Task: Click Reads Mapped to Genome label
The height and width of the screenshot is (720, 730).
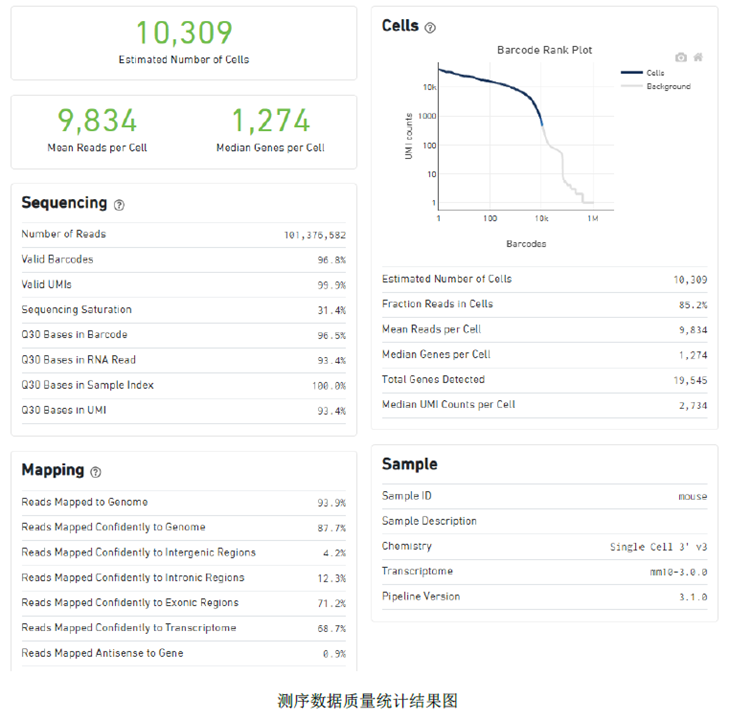Action: click(85, 502)
